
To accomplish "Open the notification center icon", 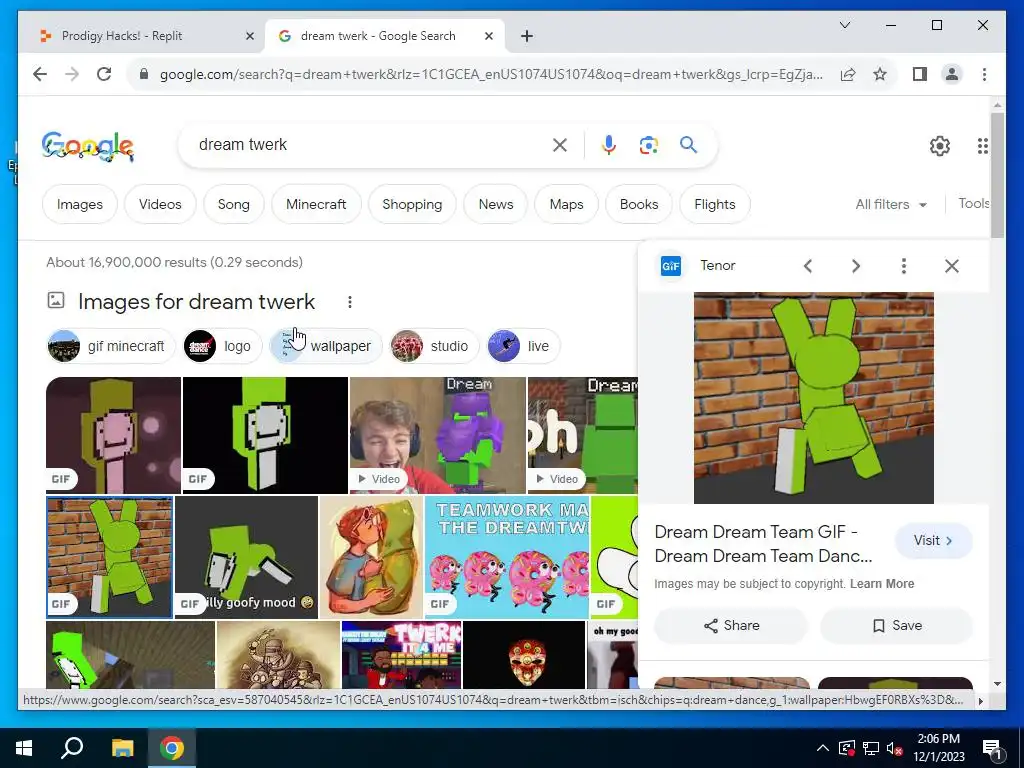I will point(992,748).
